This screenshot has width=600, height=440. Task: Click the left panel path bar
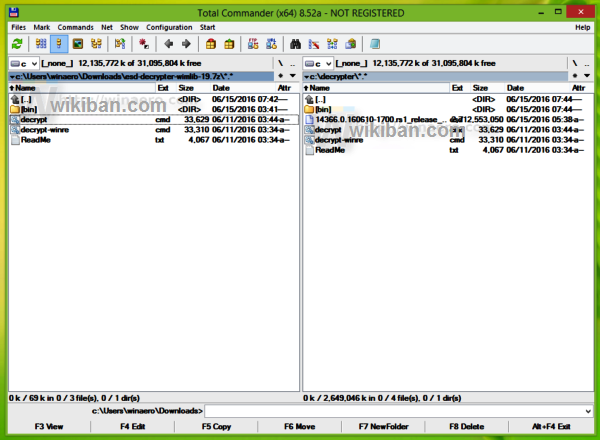click(141, 76)
